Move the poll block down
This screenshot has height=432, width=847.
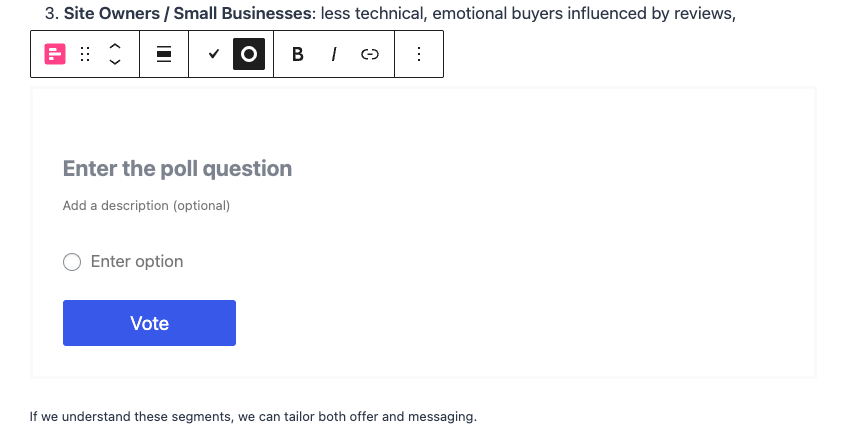(115, 63)
